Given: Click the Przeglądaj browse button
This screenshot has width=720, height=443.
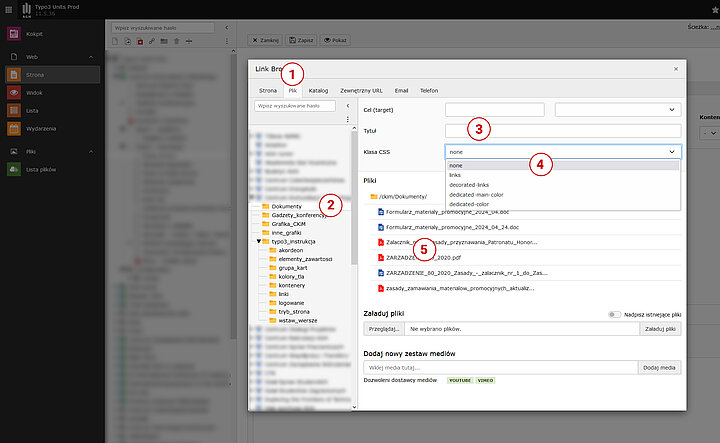Looking at the screenshot, I should [x=384, y=329].
